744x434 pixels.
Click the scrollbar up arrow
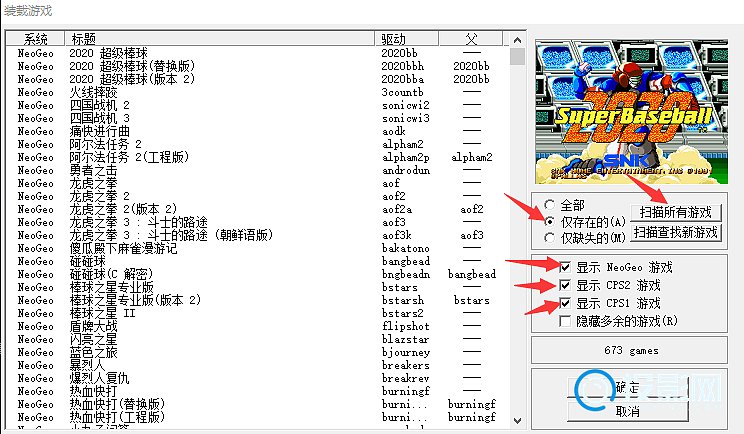coord(518,40)
